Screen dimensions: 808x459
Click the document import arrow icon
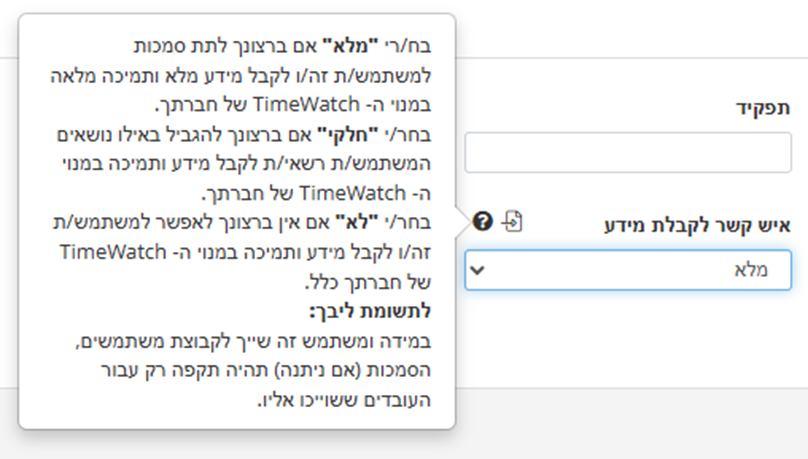click(512, 222)
